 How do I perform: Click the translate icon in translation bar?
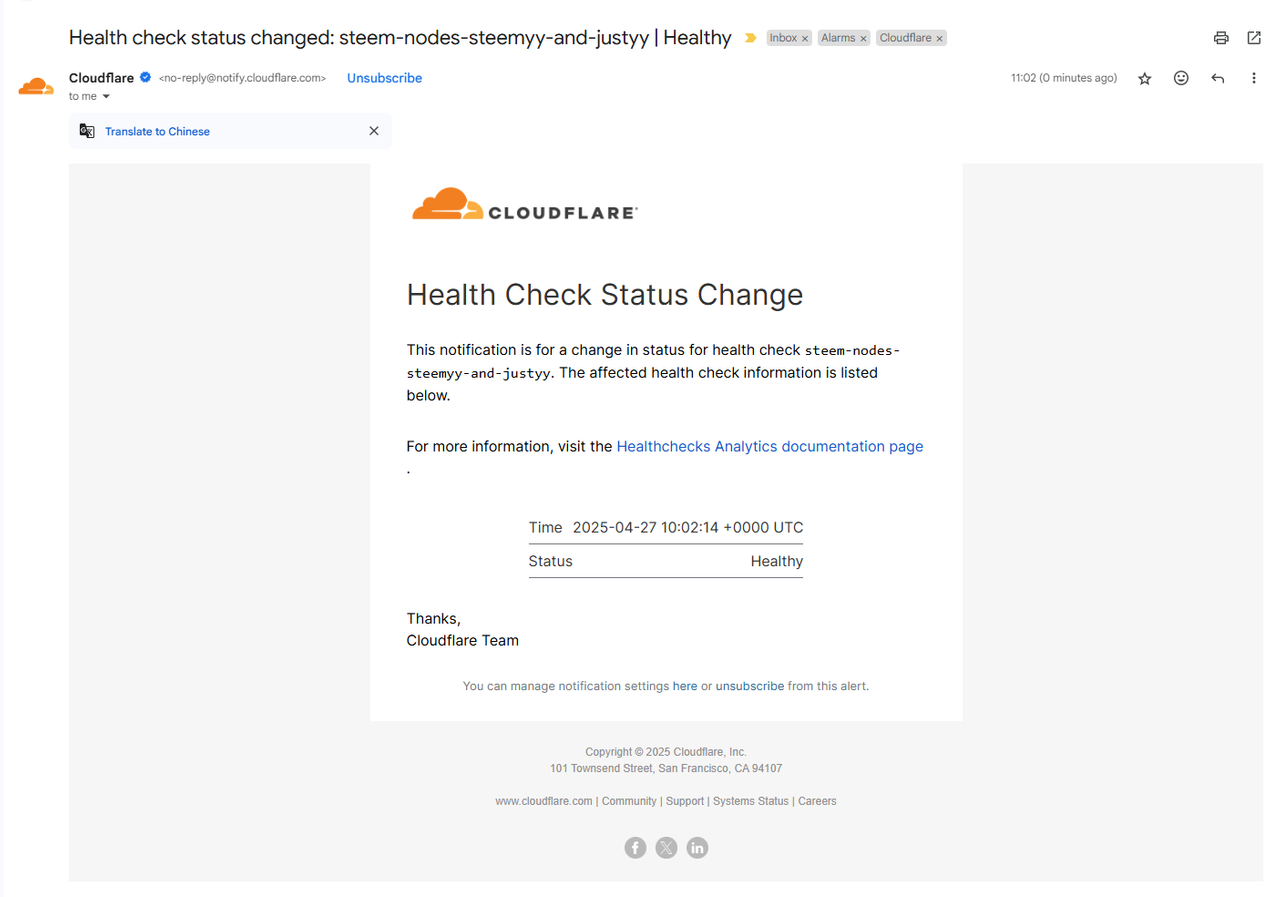(87, 131)
